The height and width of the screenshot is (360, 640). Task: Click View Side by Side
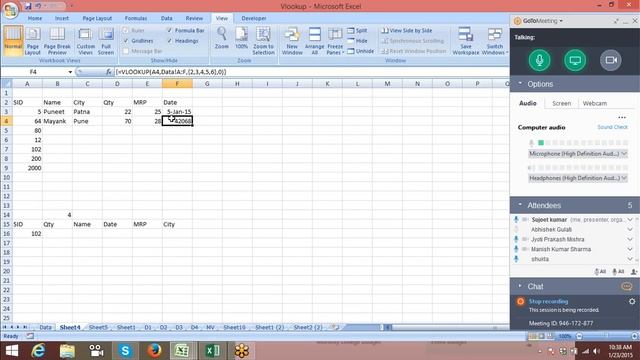pos(407,31)
